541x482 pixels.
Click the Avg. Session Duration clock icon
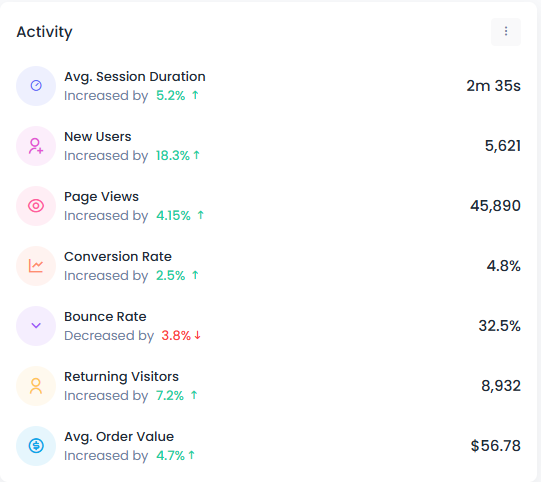coord(36,86)
